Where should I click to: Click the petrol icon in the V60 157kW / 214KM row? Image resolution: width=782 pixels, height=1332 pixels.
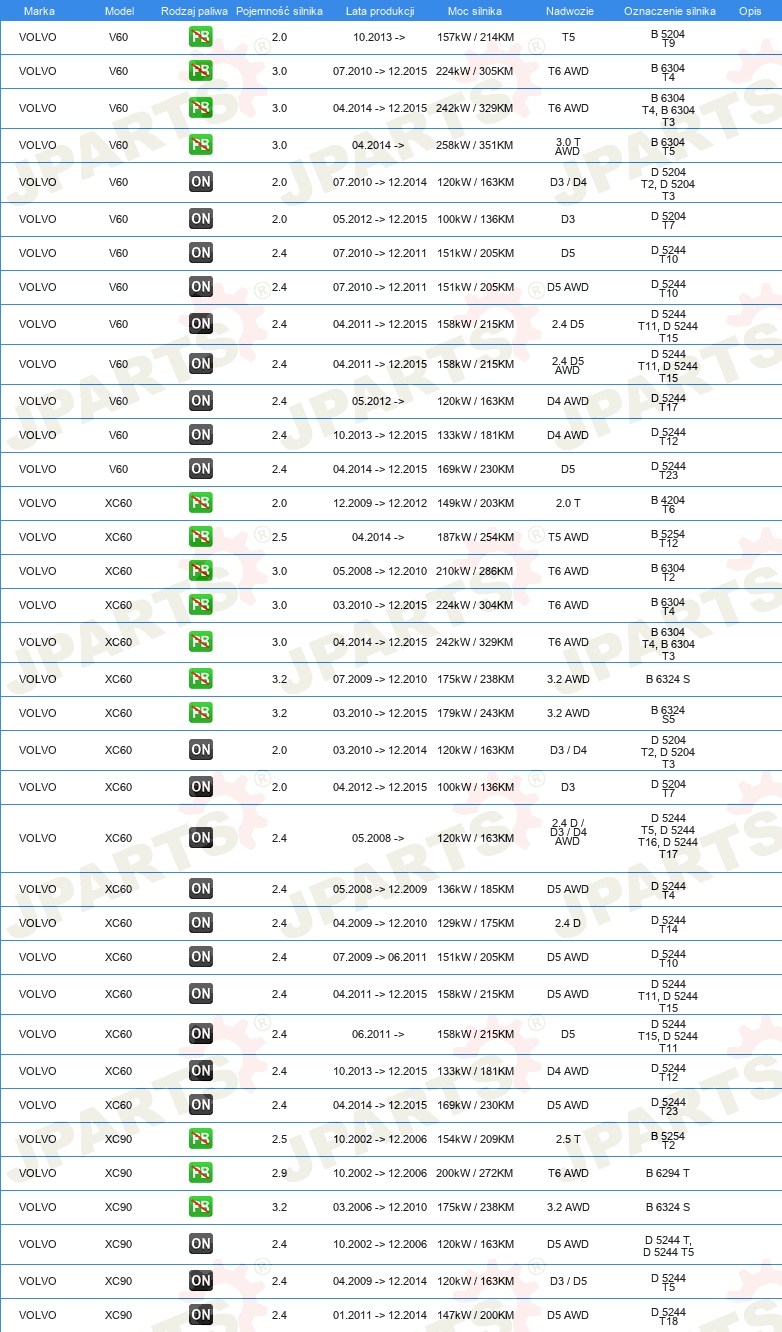(201, 37)
